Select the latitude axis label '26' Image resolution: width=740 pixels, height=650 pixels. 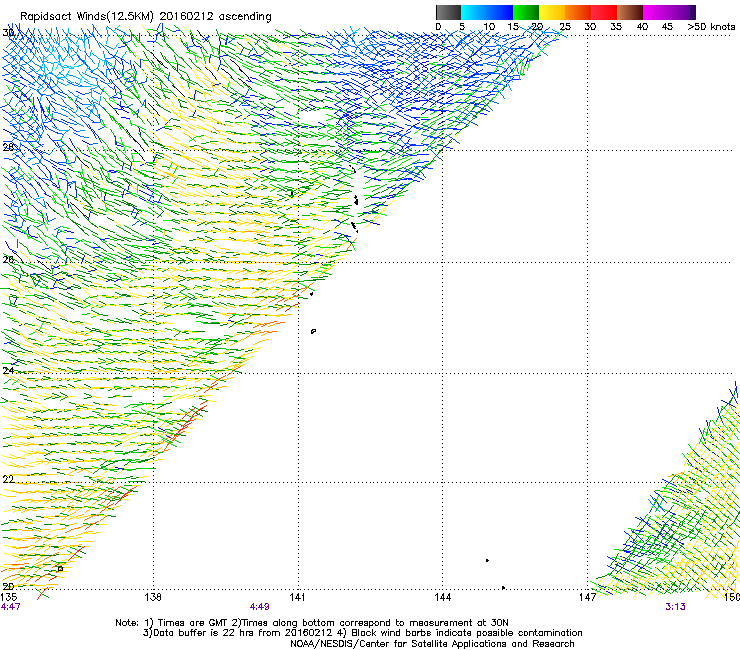coord(8,259)
